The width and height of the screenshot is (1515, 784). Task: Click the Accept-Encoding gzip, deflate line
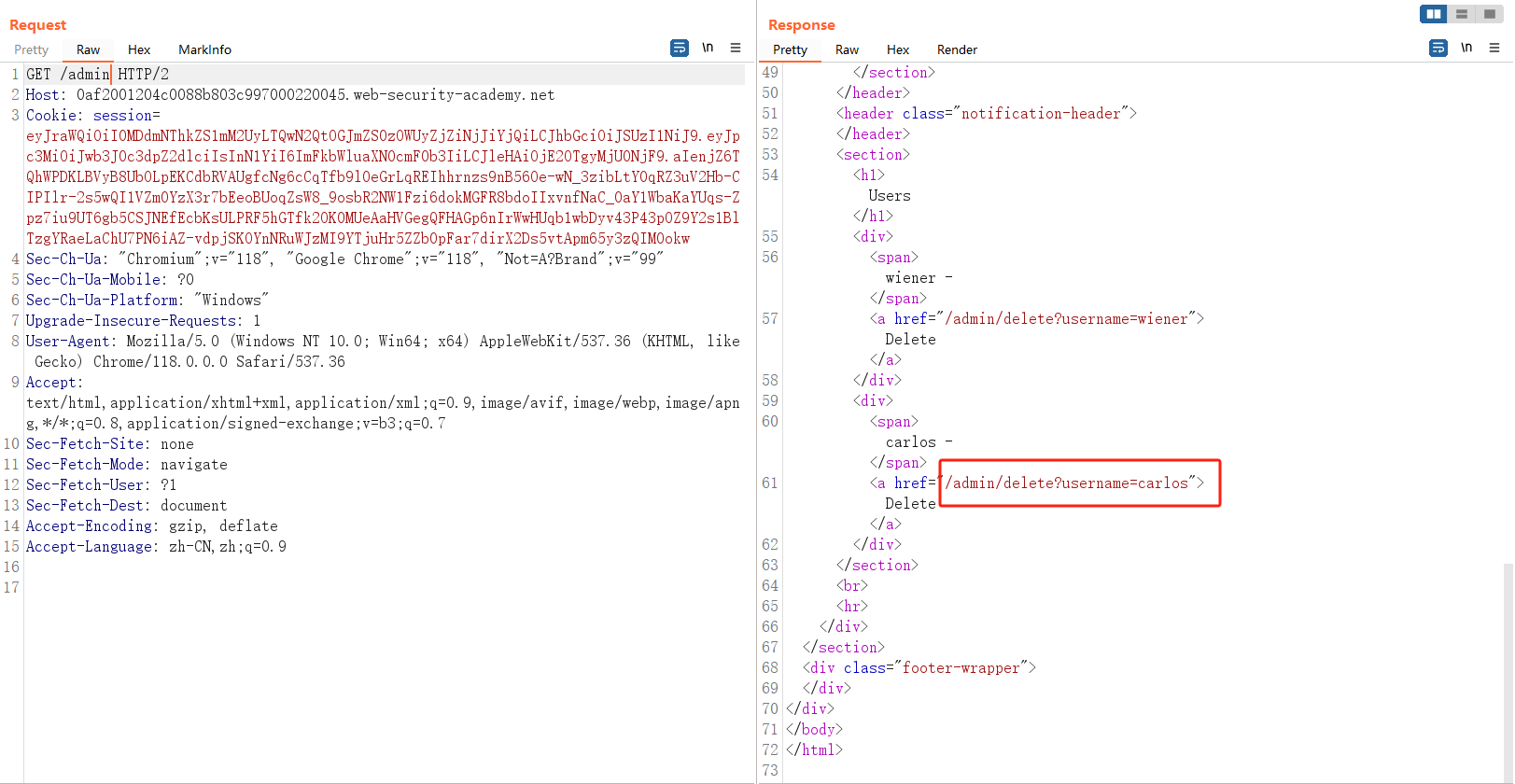(x=152, y=525)
